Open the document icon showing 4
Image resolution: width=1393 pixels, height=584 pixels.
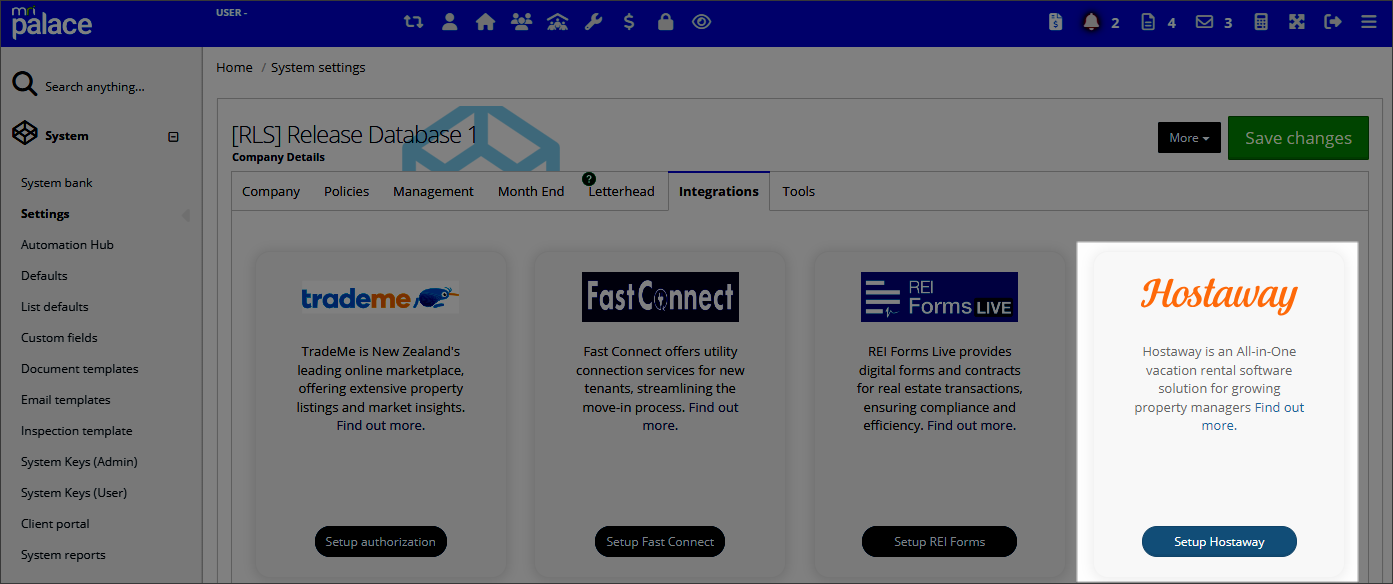pos(1148,21)
